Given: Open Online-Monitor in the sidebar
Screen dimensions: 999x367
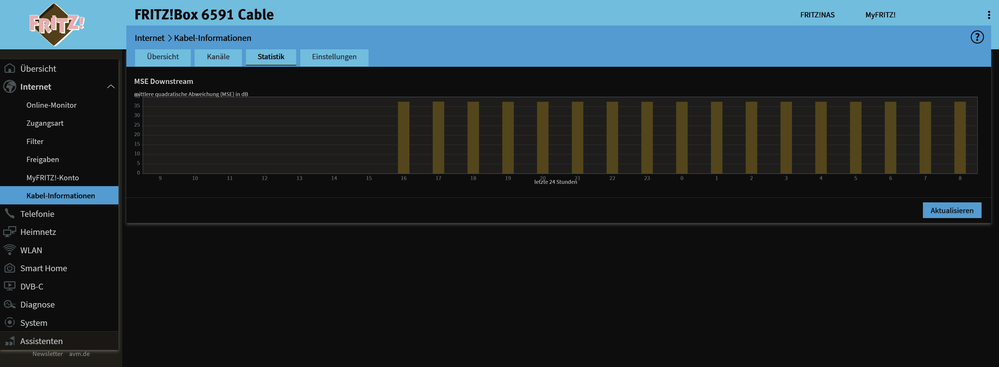Looking at the screenshot, I should coord(51,105).
